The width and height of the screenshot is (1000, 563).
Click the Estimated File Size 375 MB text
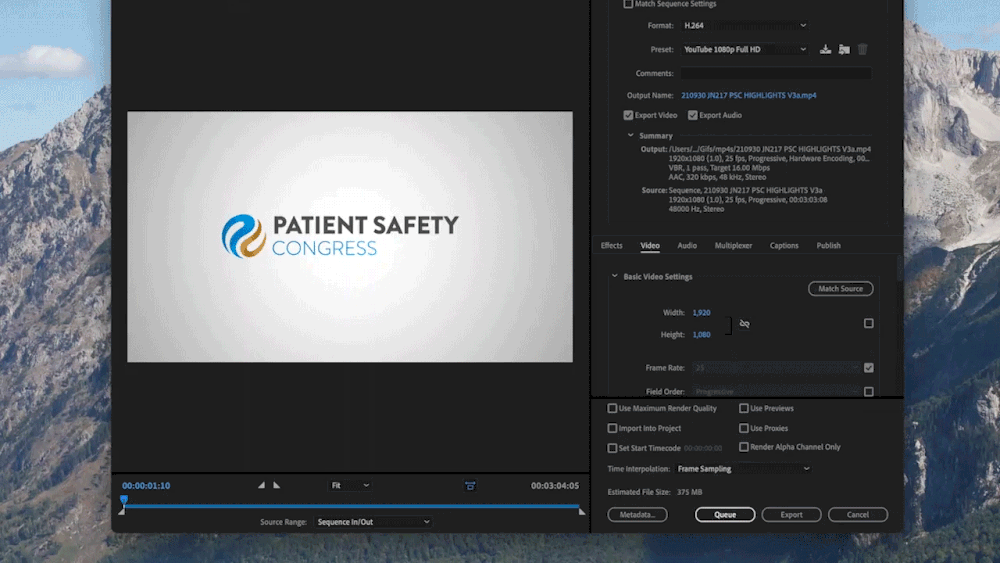[655, 492]
